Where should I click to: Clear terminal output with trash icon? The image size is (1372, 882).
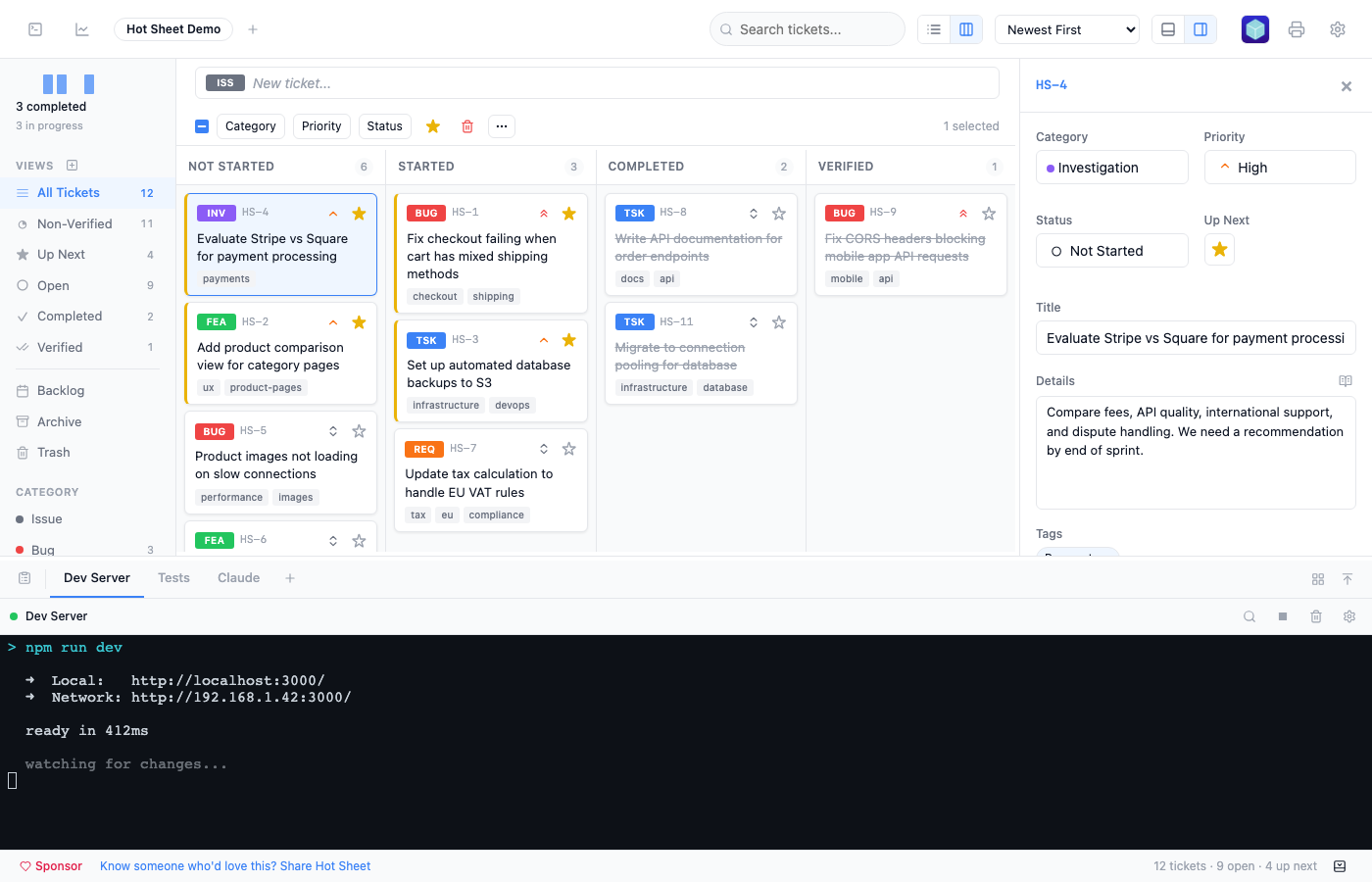[1316, 616]
